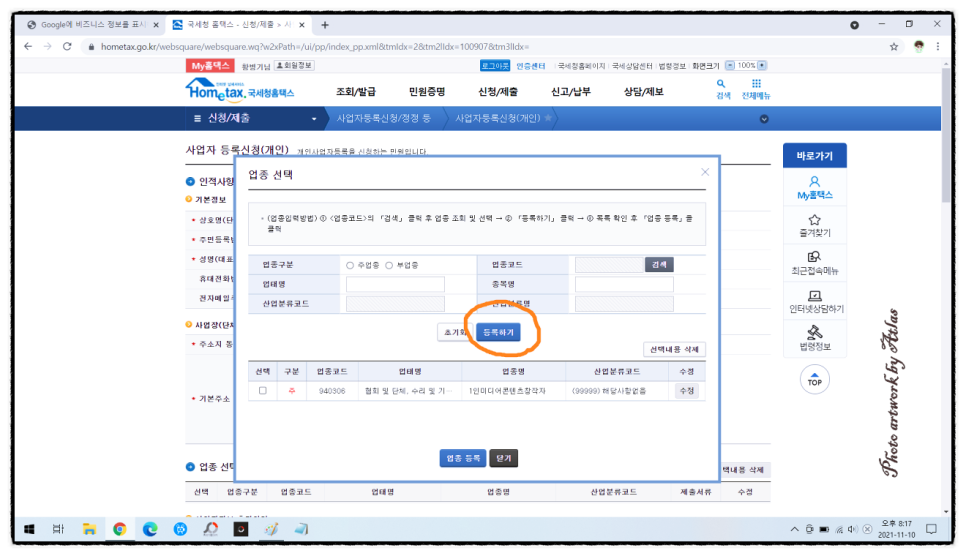
Task: Open 최근접속메뉴 in the sidebar
Action: (814, 263)
